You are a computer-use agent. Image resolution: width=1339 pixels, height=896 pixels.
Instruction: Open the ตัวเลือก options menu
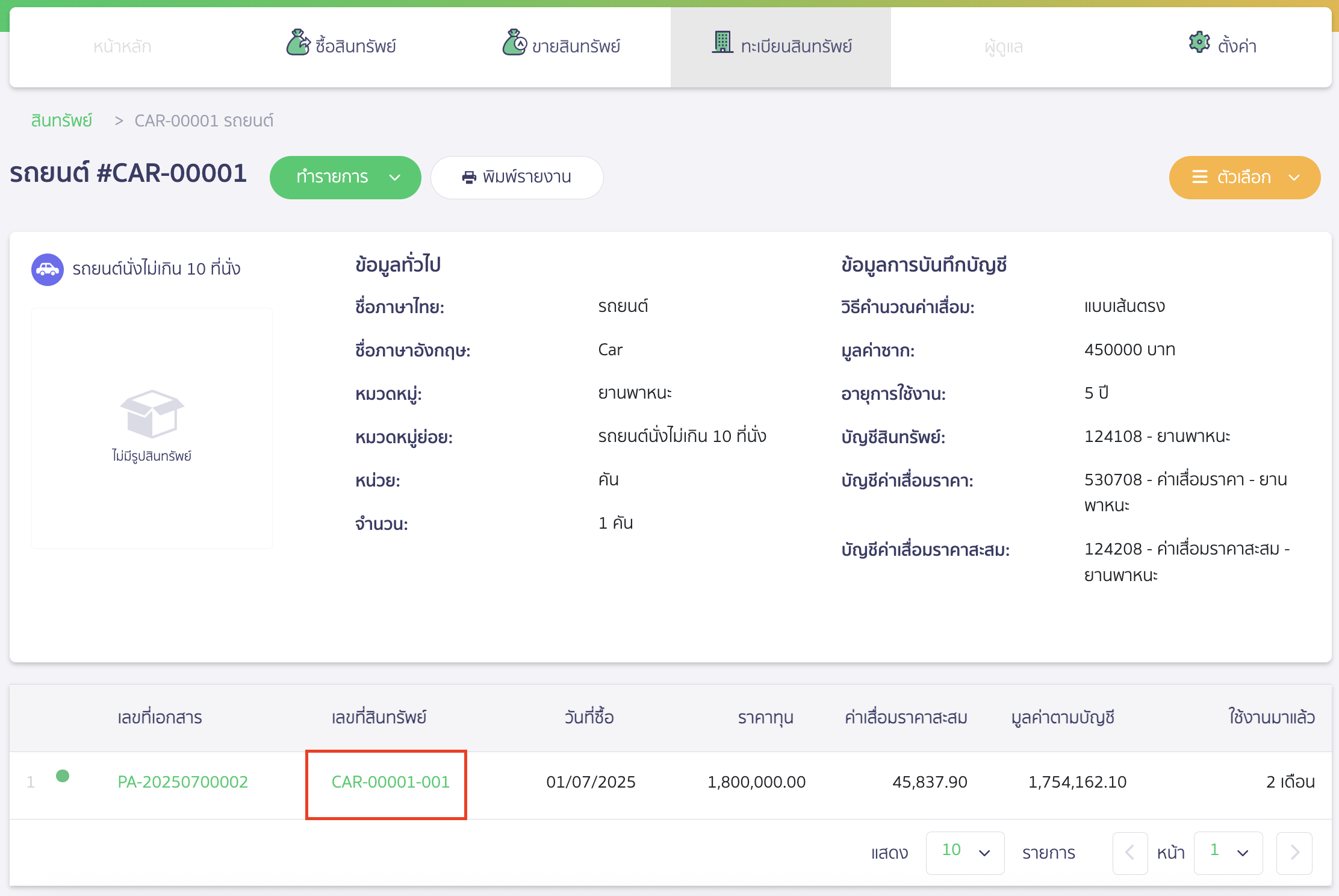click(x=1244, y=177)
